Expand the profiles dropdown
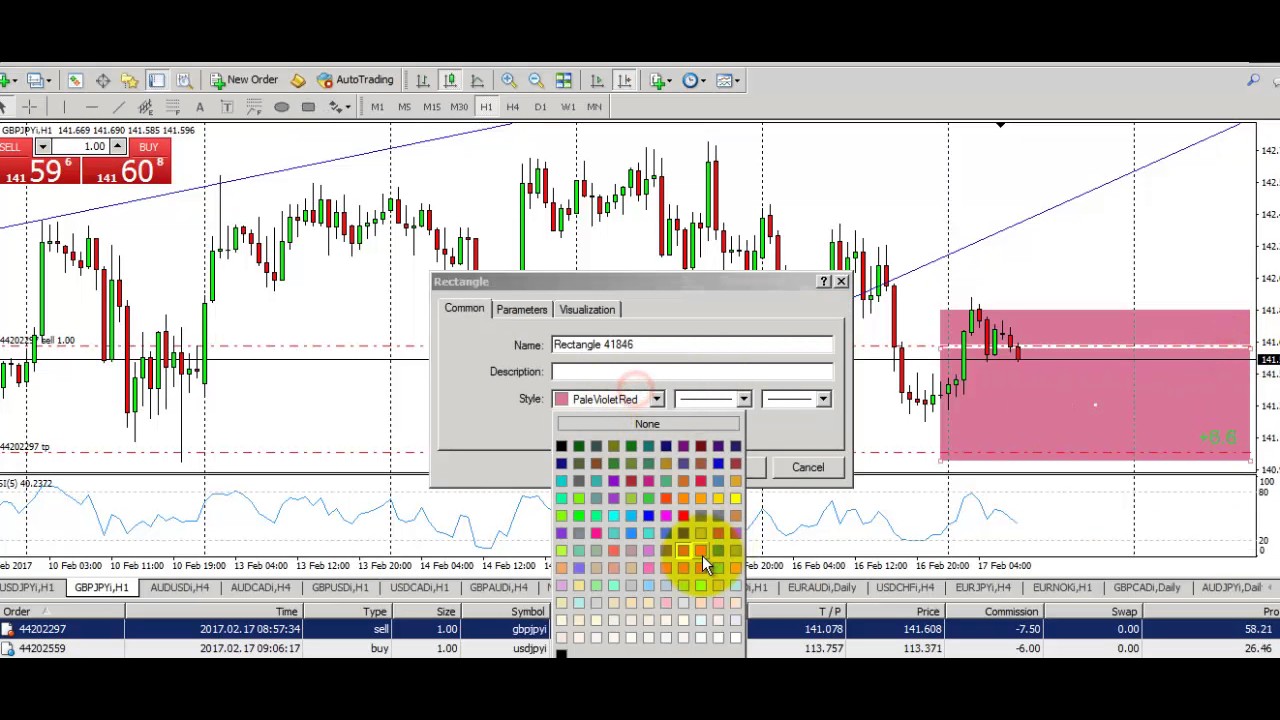Image resolution: width=1280 pixels, height=720 pixels. (x=48, y=80)
